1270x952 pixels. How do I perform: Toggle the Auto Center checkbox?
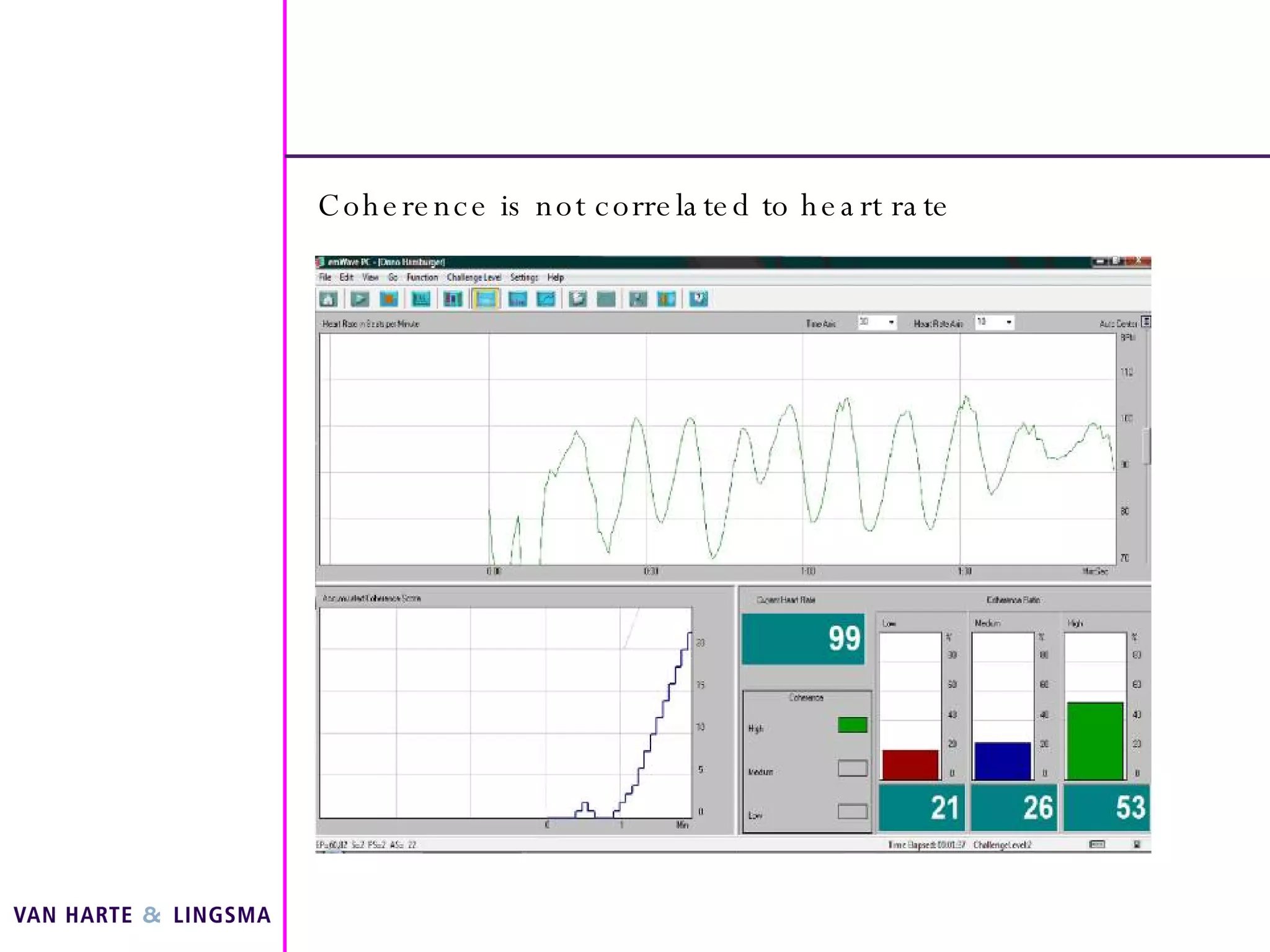[x=1146, y=322]
